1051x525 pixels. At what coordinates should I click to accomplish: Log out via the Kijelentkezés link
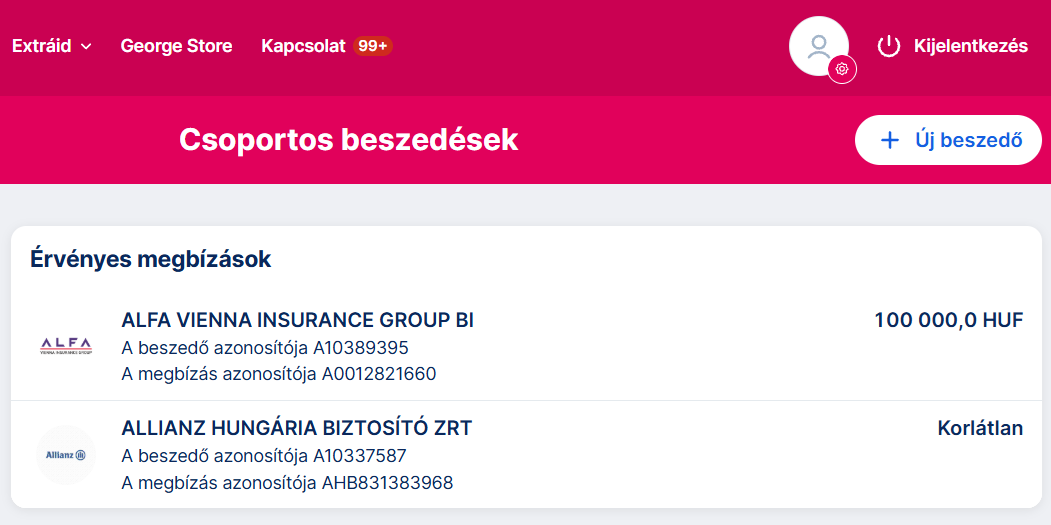(970, 46)
